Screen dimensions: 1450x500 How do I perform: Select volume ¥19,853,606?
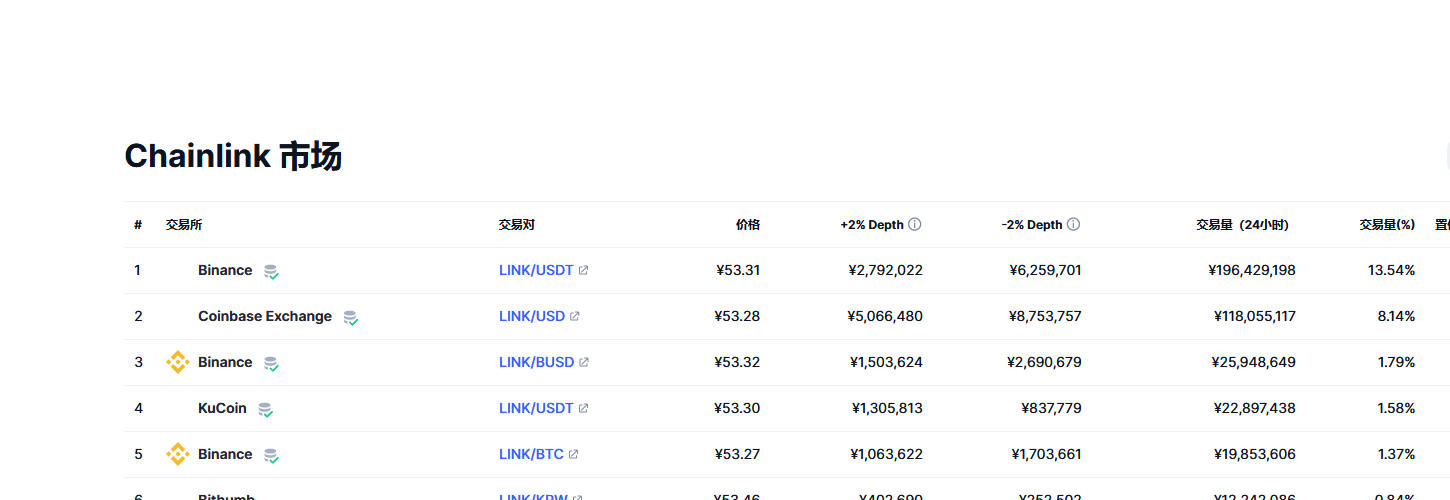[1254, 454]
